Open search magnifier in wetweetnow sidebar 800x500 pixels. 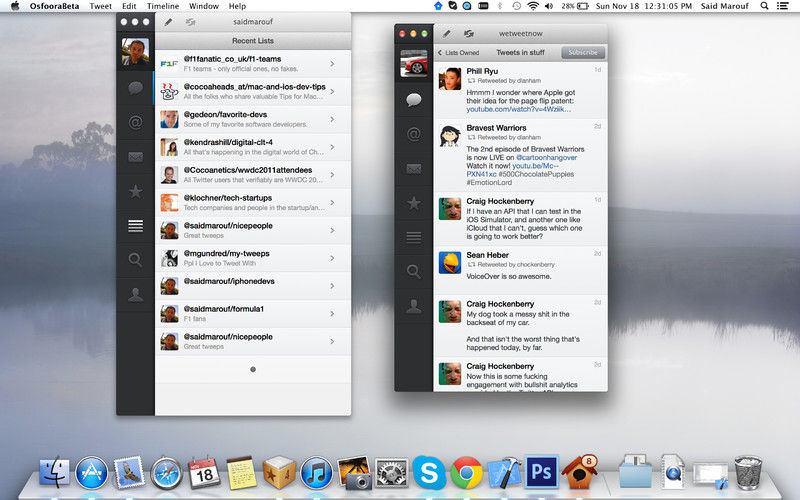pyautogui.click(x=414, y=271)
